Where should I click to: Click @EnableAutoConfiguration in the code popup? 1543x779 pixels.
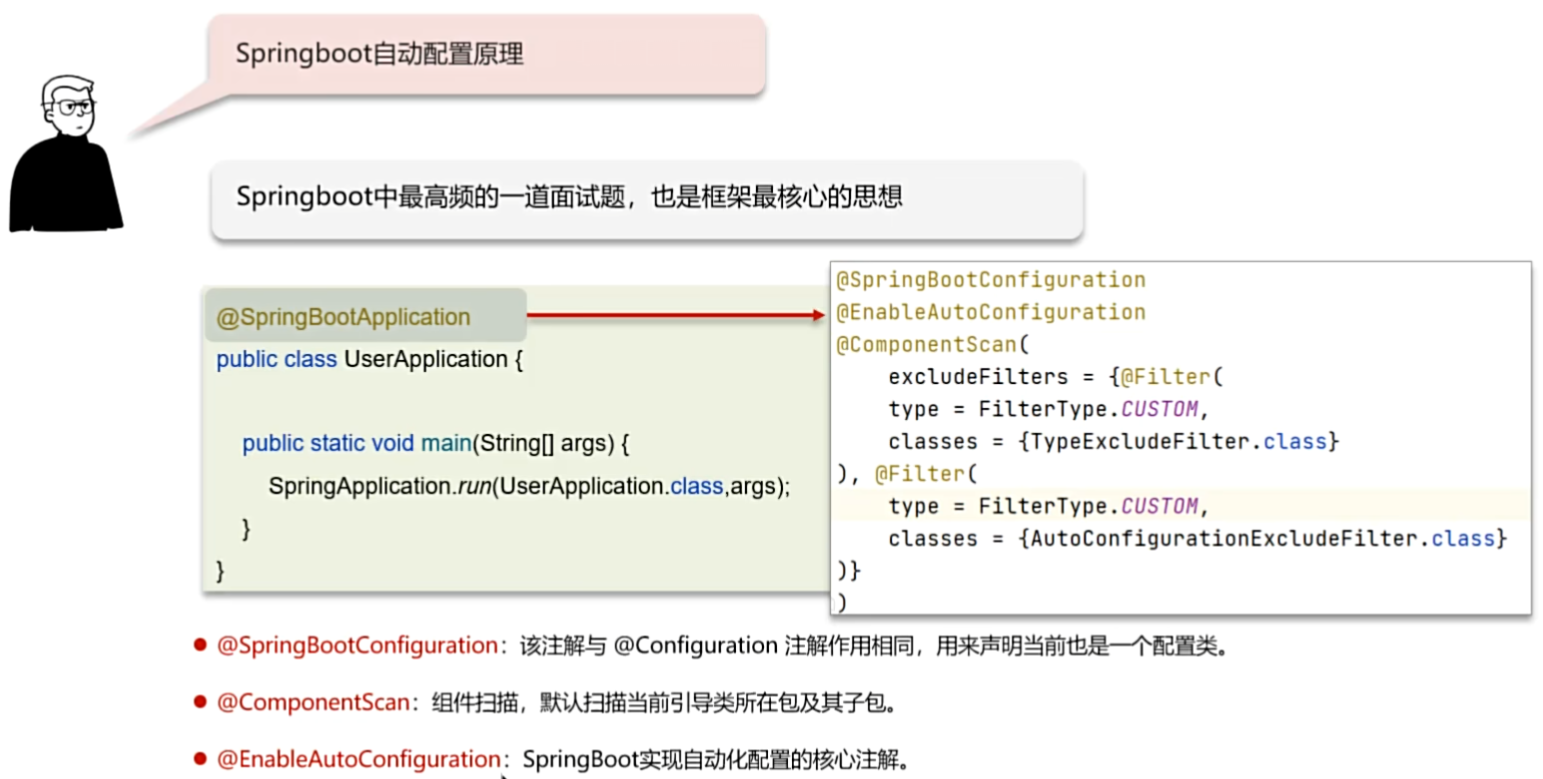tap(991, 312)
